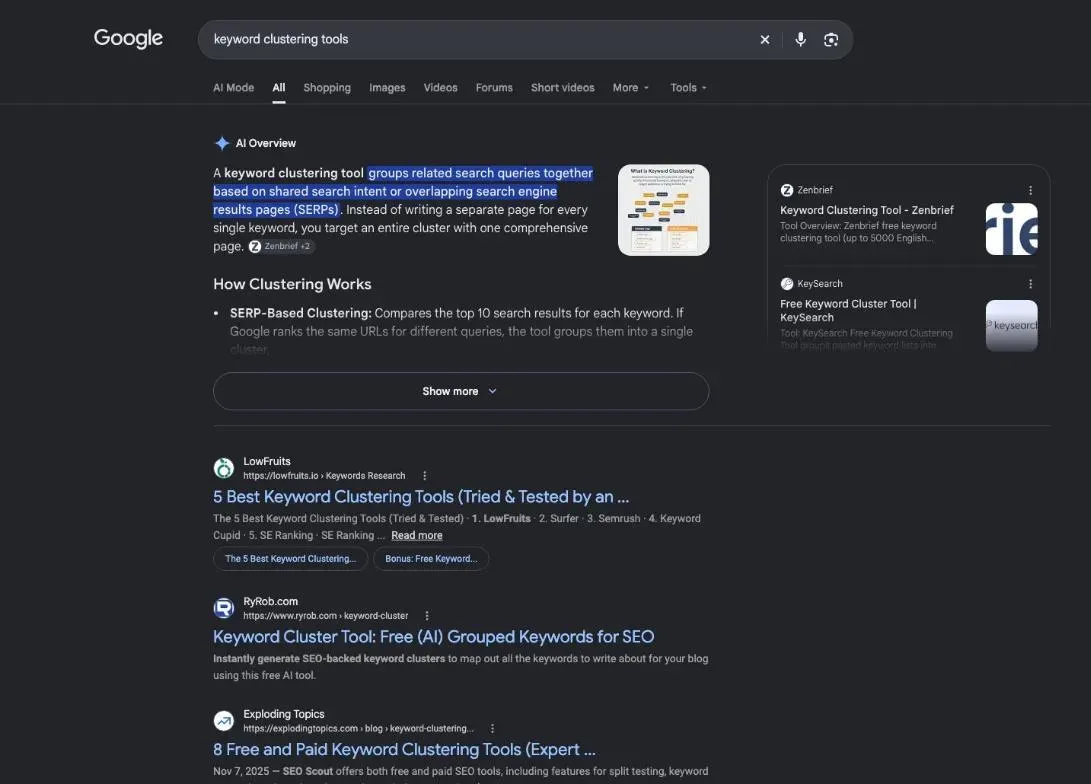Select the All results tab
The height and width of the screenshot is (784, 1091).
tap(279, 88)
